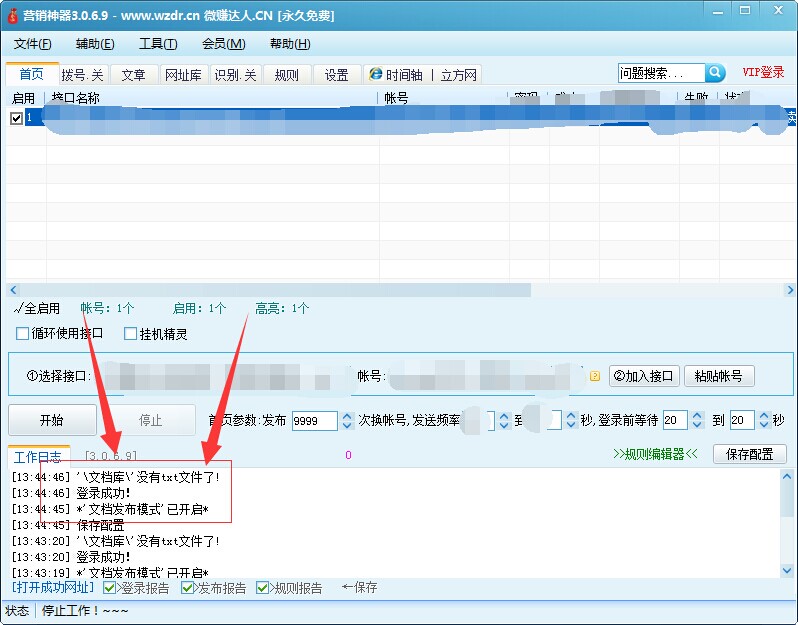Click the 问题搜索 input field
The height and width of the screenshot is (625, 798).
(660, 73)
